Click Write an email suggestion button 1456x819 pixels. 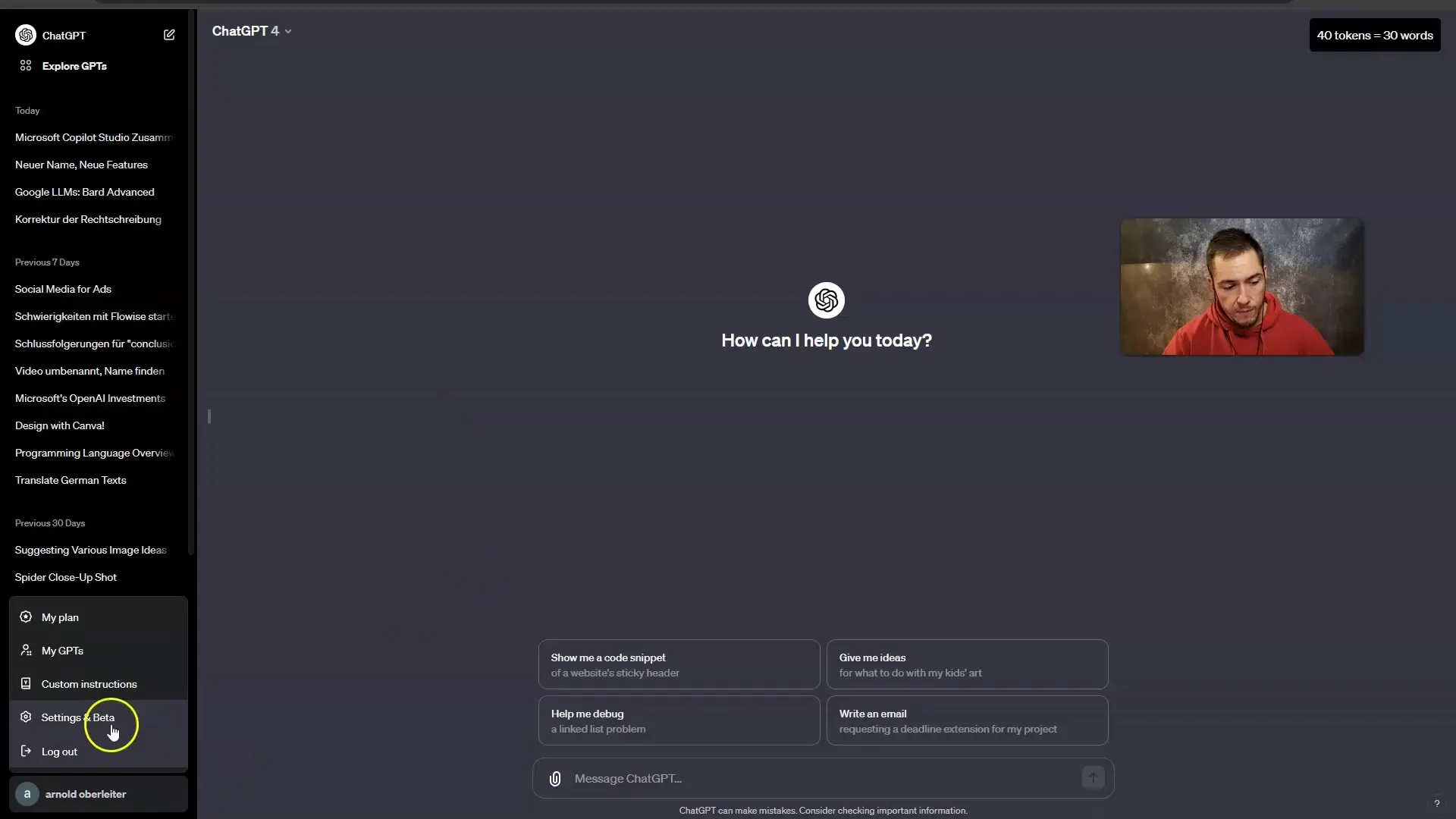(966, 720)
